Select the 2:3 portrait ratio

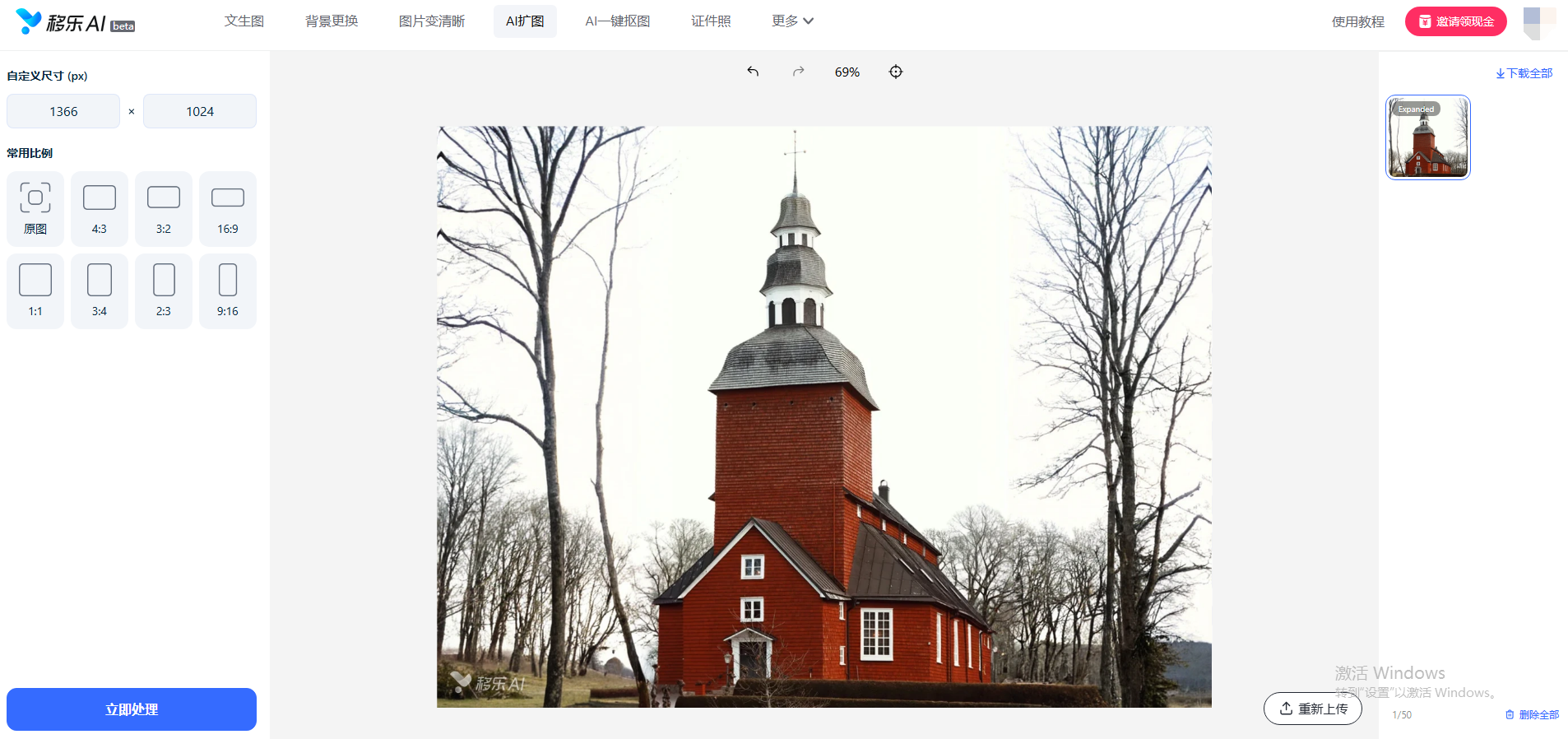(164, 290)
